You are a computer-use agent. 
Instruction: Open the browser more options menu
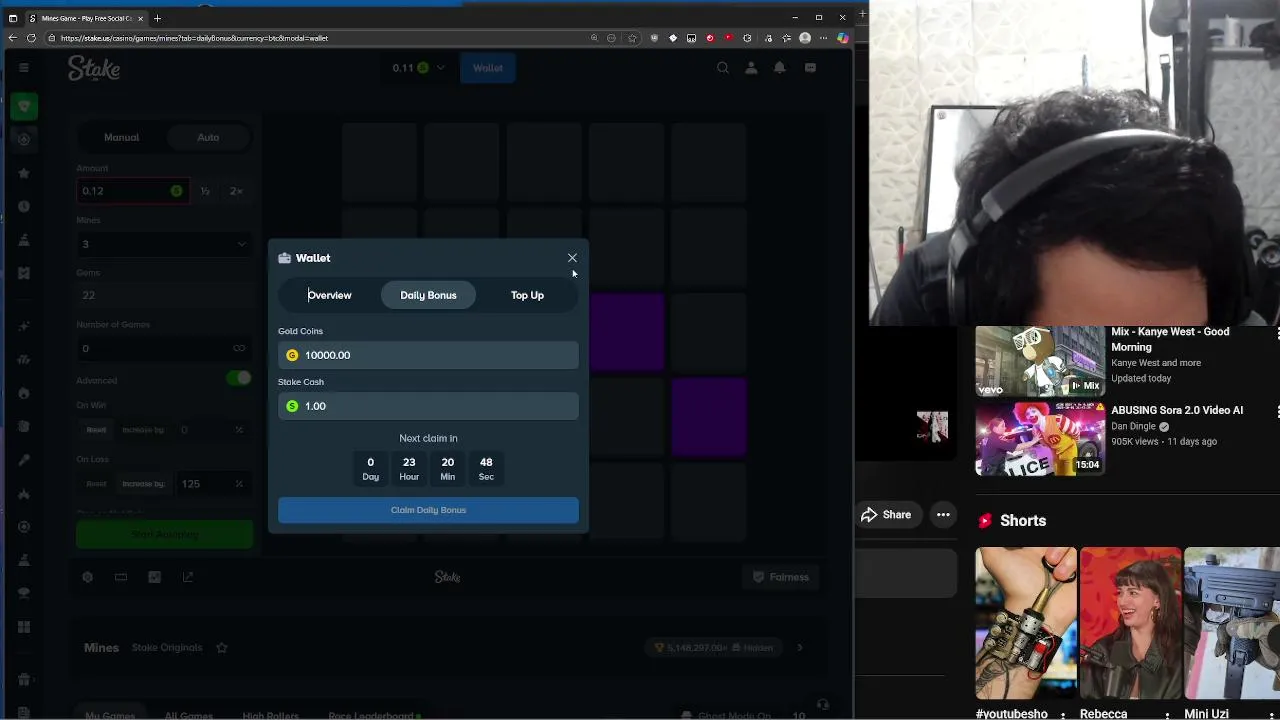point(824,38)
